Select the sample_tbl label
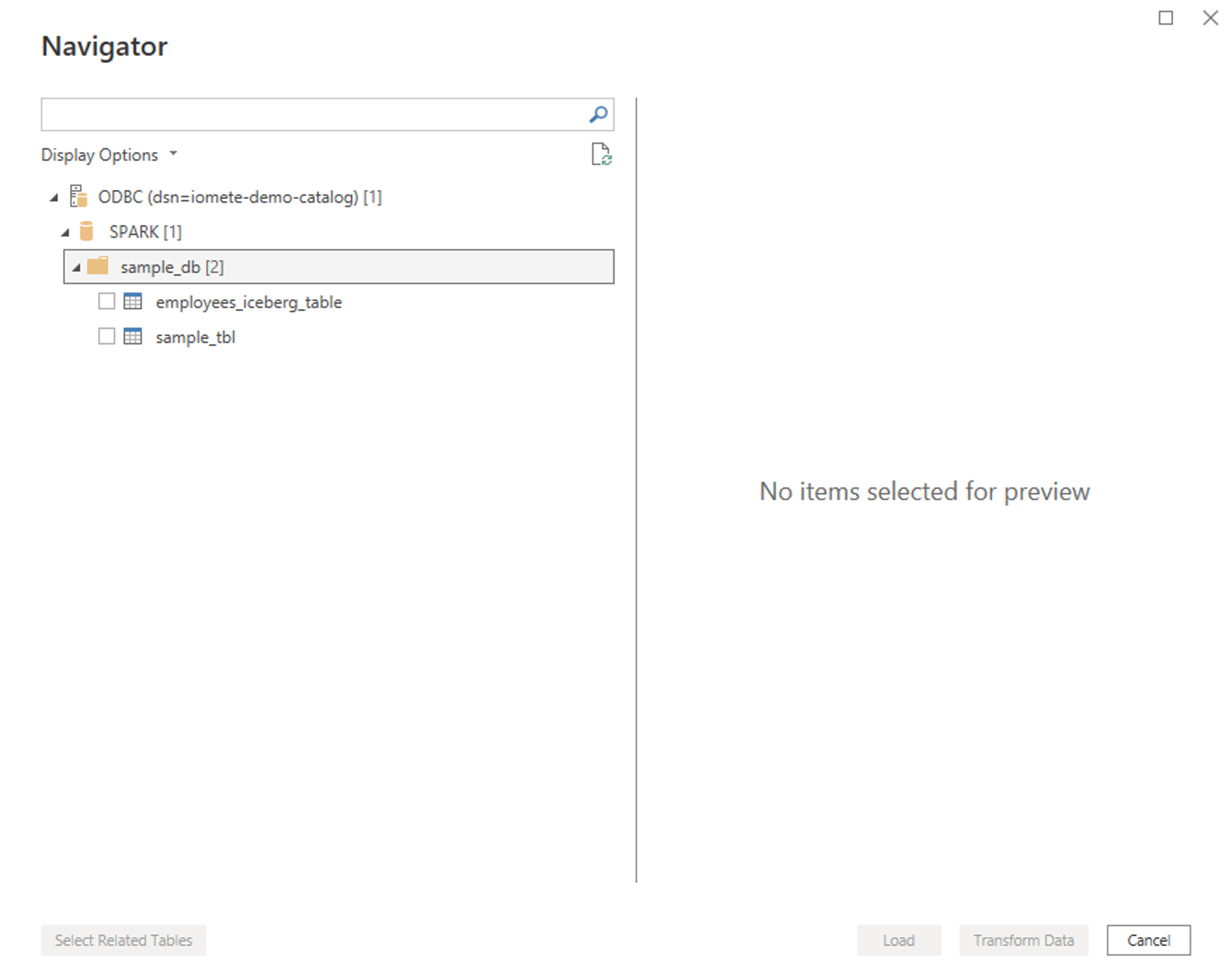This screenshot has width=1232, height=979. (x=196, y=337)
